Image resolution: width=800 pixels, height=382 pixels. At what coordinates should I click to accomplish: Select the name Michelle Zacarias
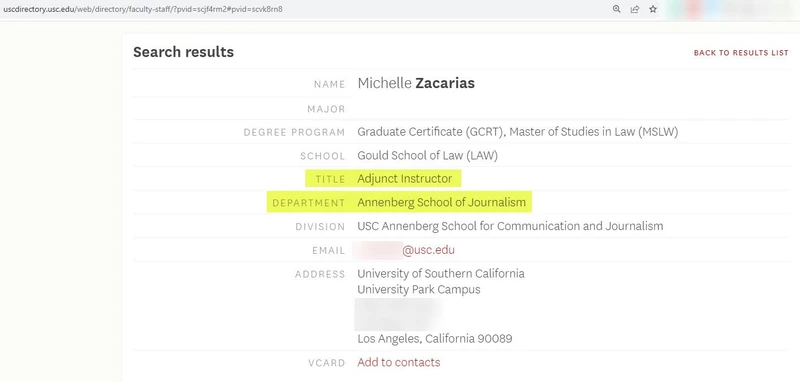(x=416, y=83)
